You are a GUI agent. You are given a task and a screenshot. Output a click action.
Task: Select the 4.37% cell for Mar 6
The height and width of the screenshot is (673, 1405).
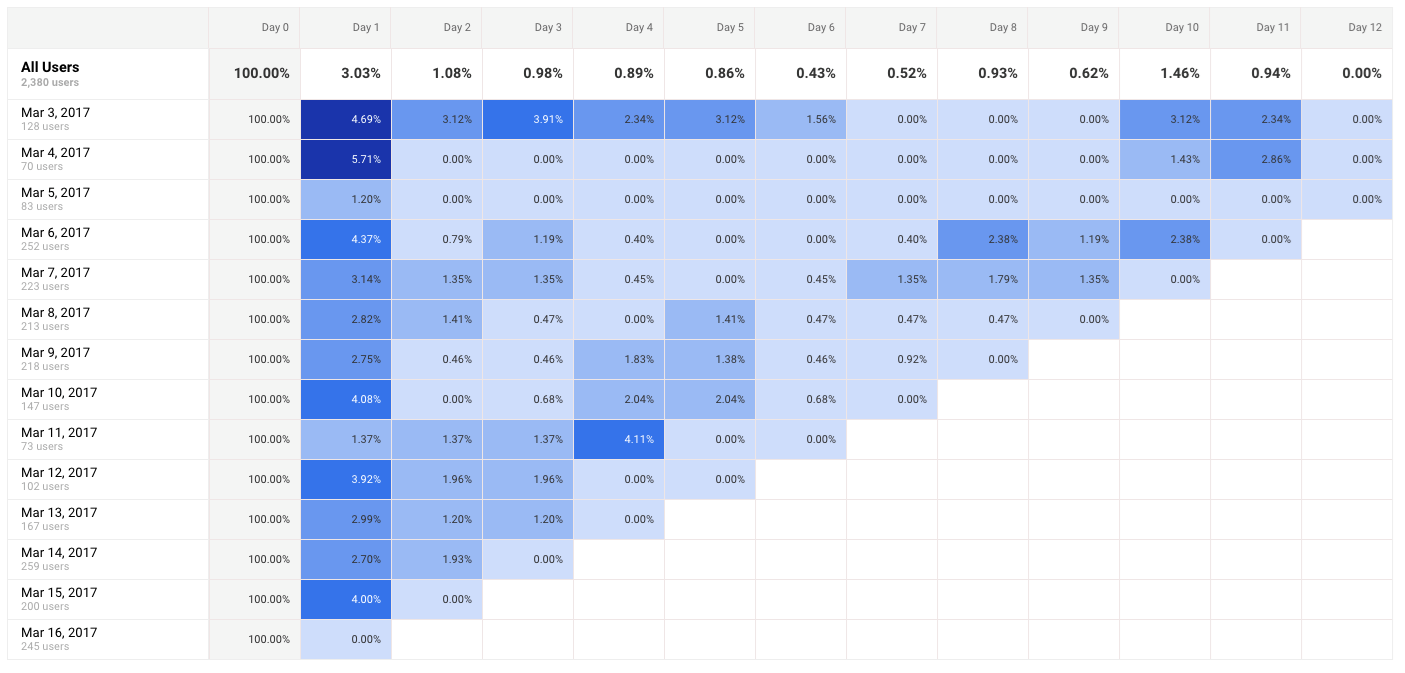point(346,240)
